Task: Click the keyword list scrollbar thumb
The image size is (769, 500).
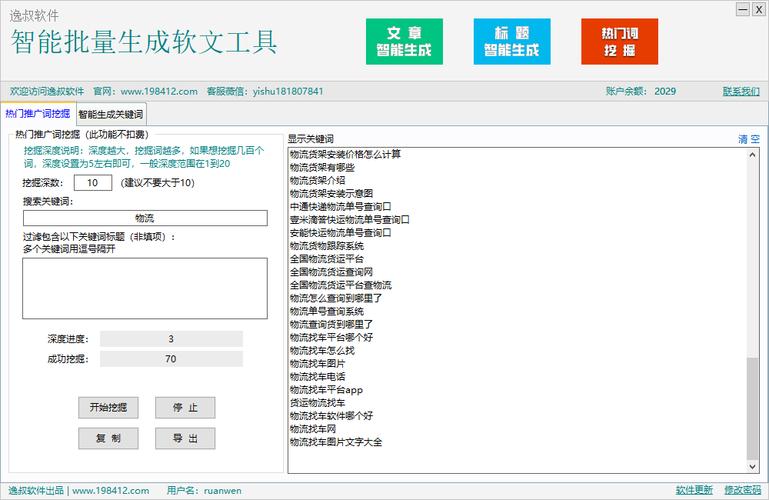Action: [752, 409]
